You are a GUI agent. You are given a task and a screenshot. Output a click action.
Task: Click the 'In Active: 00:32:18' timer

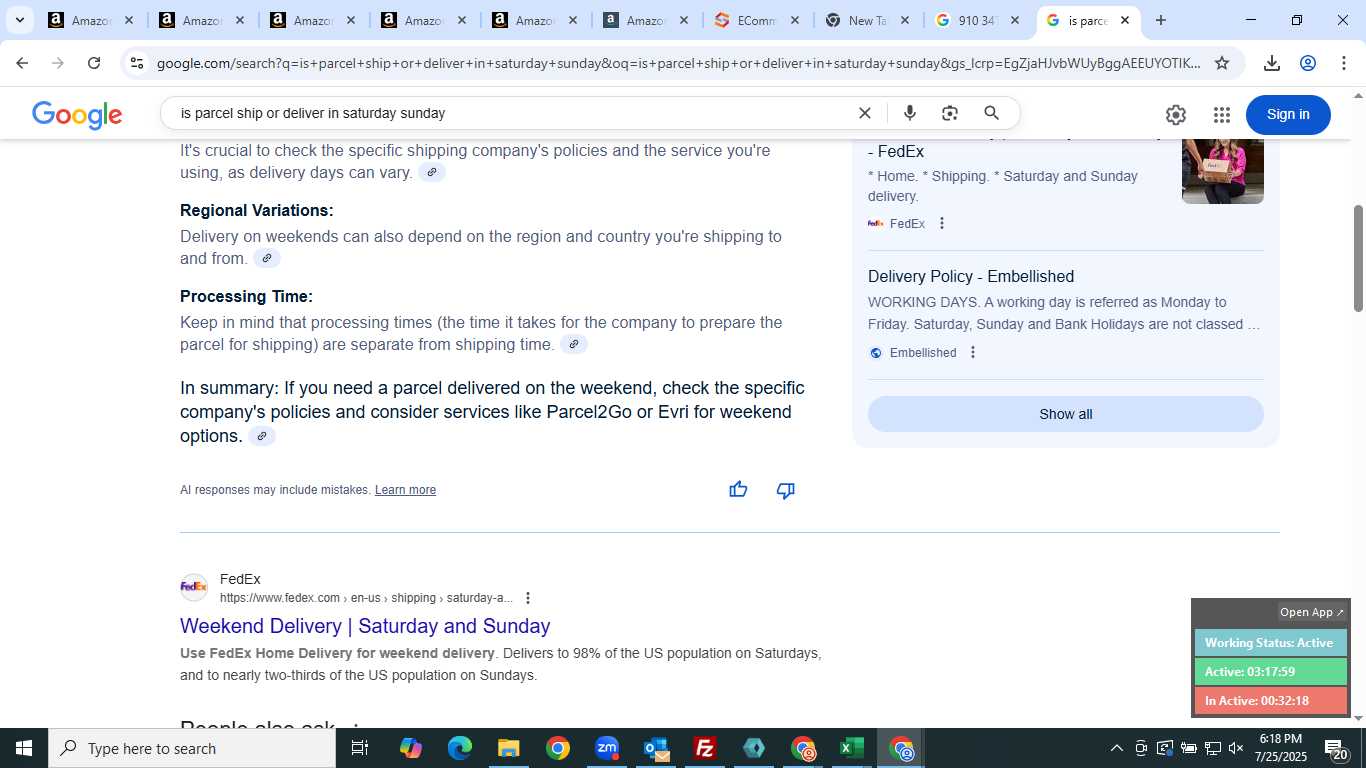point(1270,701)
